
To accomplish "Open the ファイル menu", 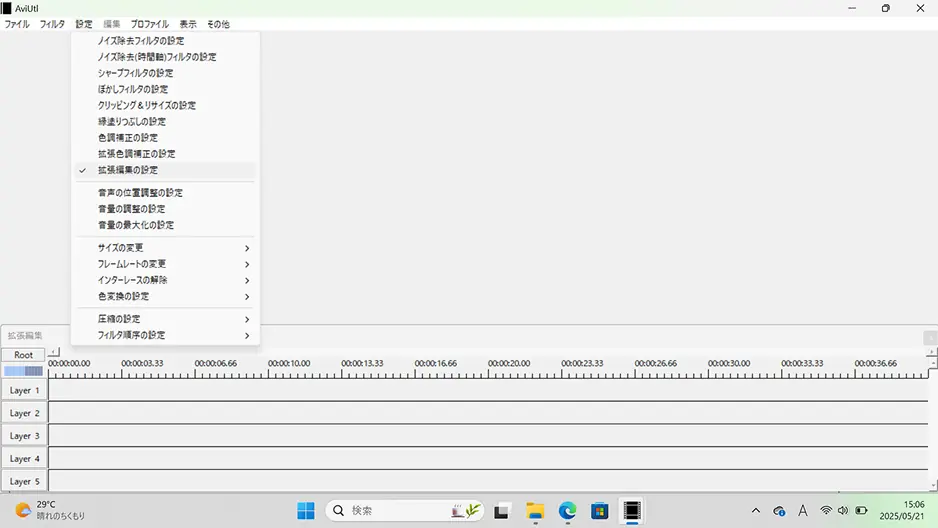I will coord(17,24).
